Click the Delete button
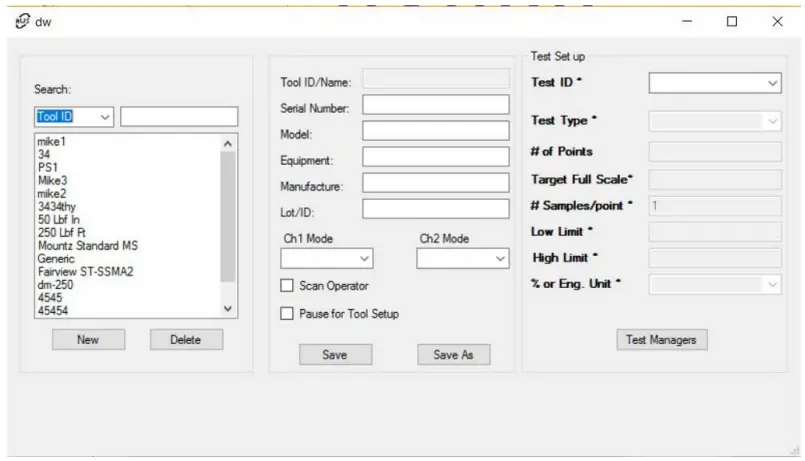This screenshot has width=805, height=461. click(x=186, y=340)
